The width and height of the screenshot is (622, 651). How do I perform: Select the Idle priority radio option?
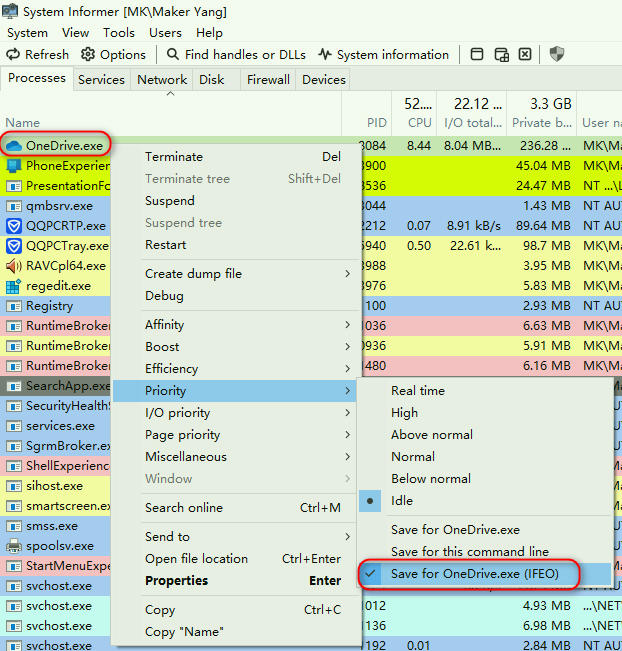point(371,501)
